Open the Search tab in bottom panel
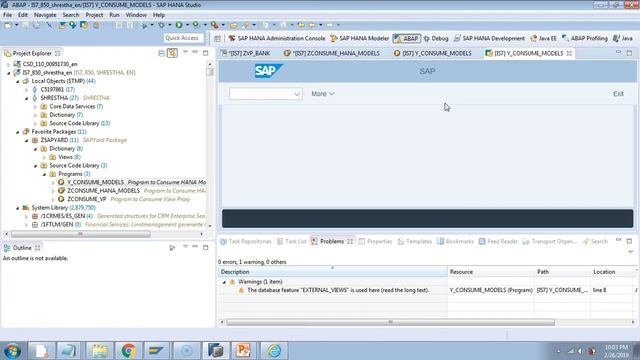This screenshot has height=360, width=640. click(595, 242)
